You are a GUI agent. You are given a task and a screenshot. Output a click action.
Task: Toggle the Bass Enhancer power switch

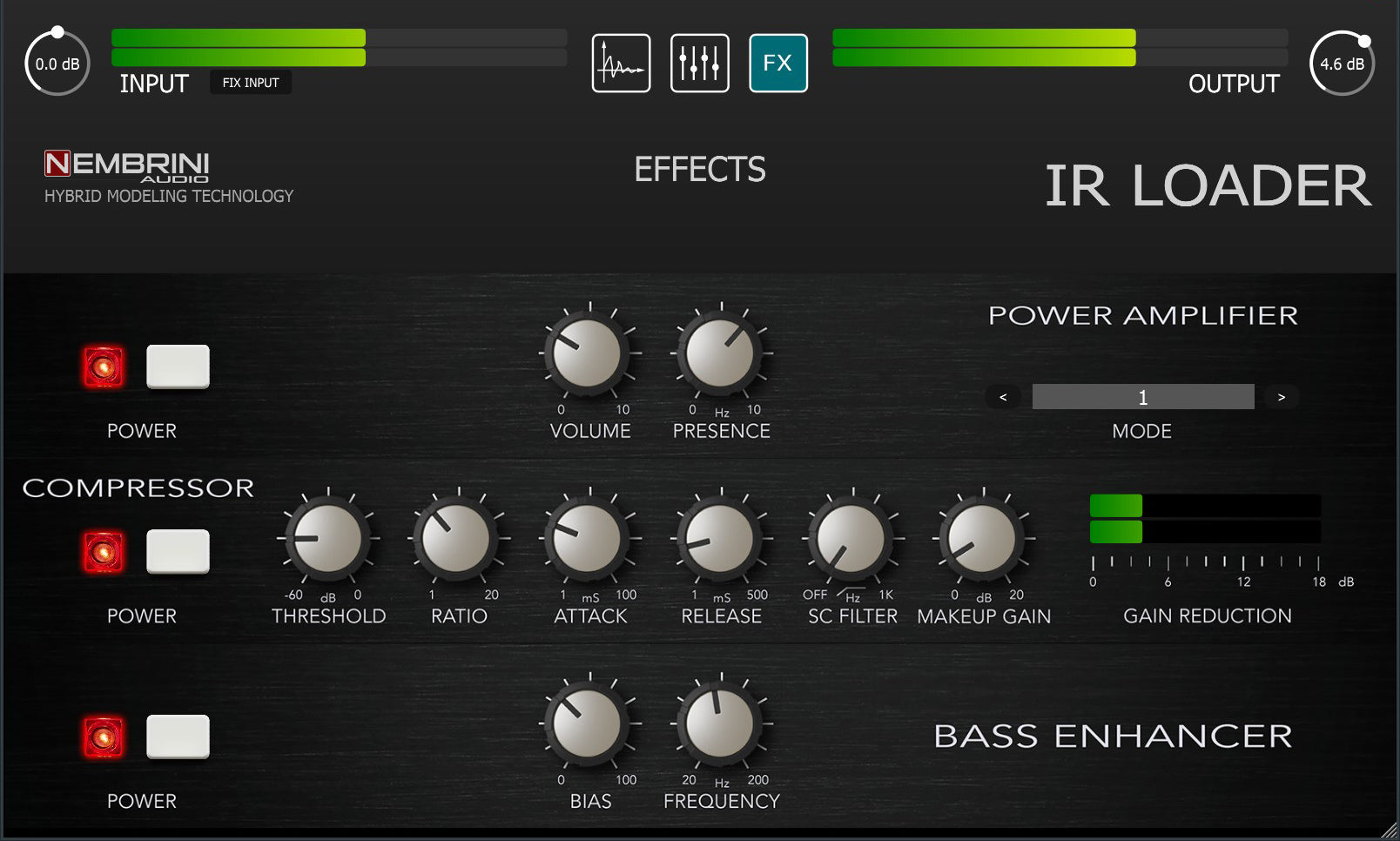178,737
